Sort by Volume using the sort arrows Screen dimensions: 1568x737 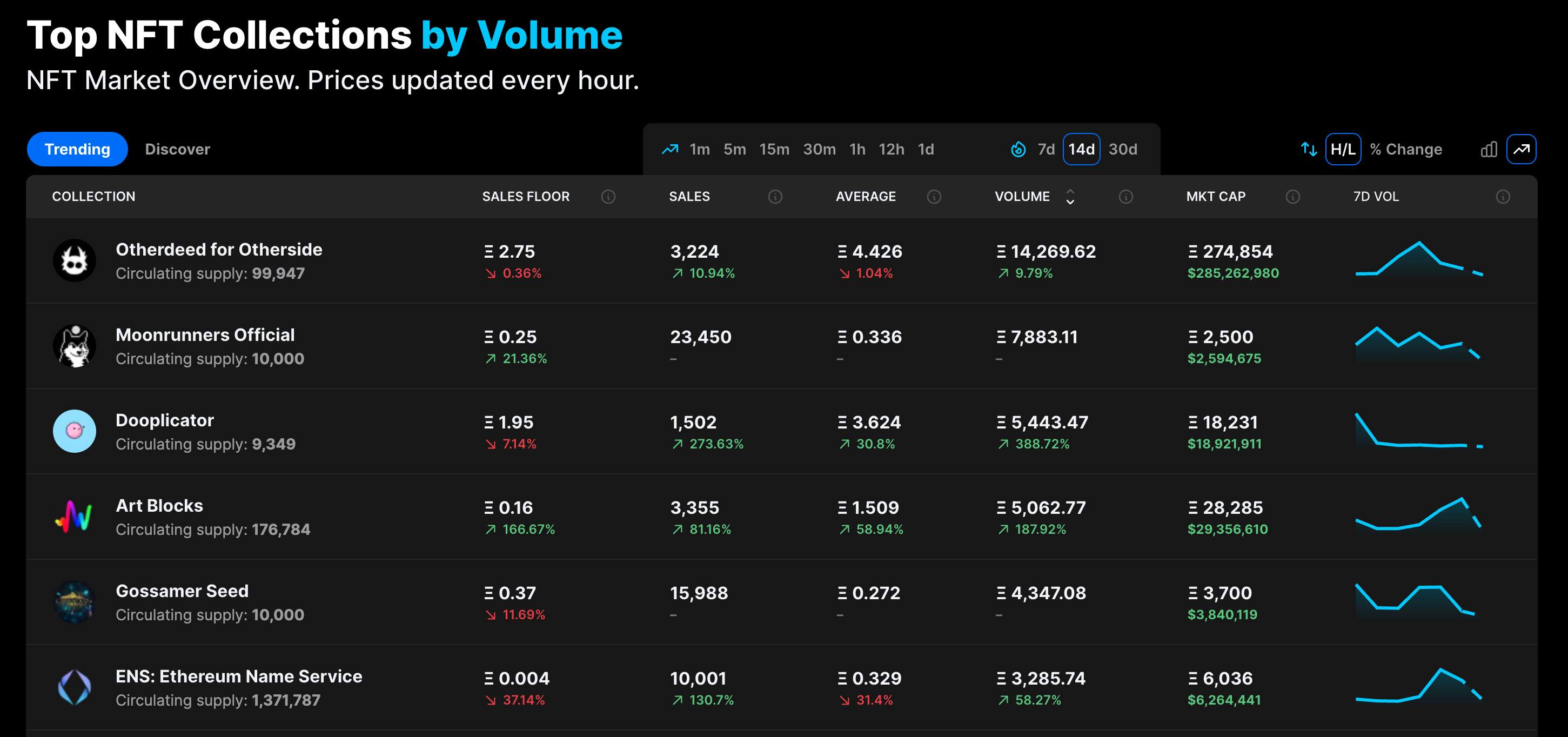click(1069, 197)
